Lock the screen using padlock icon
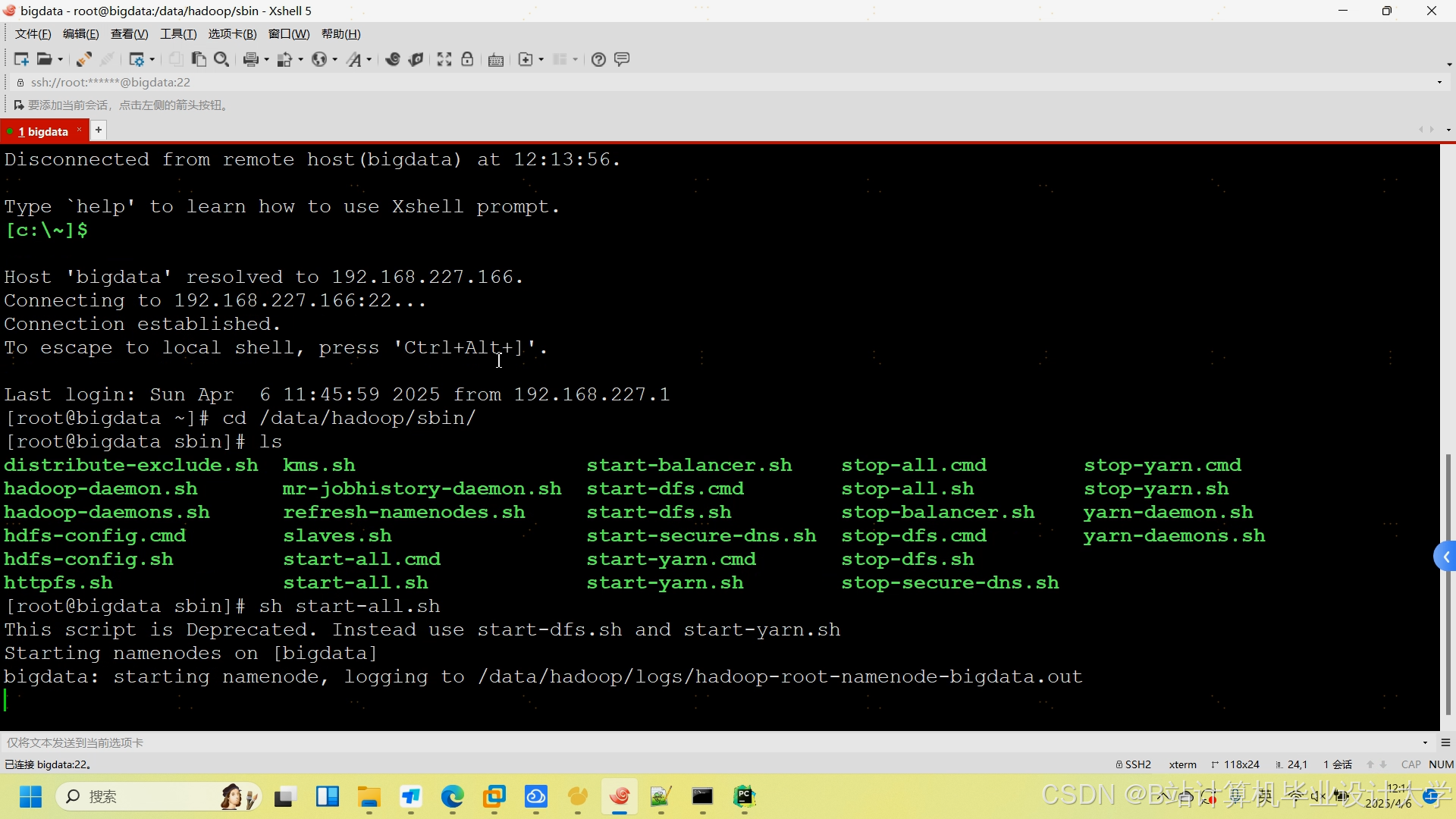This screenshot has width=1456, height=819. 467,59
